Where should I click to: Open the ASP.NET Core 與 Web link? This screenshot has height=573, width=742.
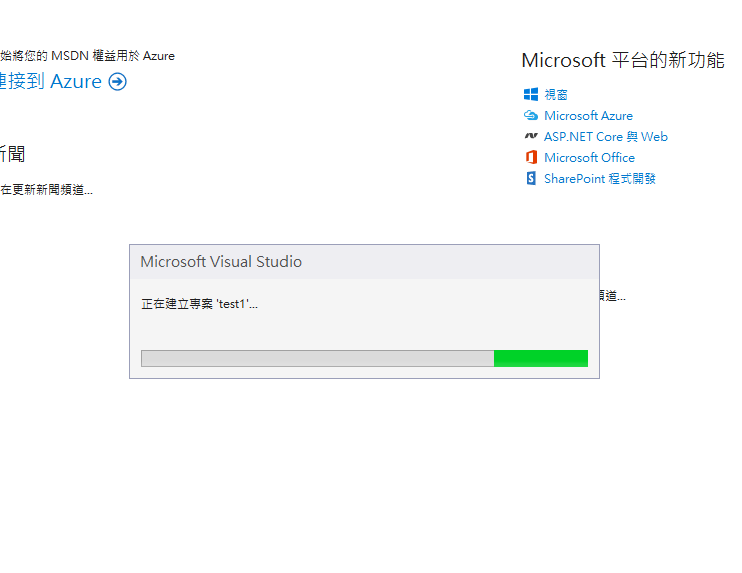pyautogui.click(x=606, y=137)
